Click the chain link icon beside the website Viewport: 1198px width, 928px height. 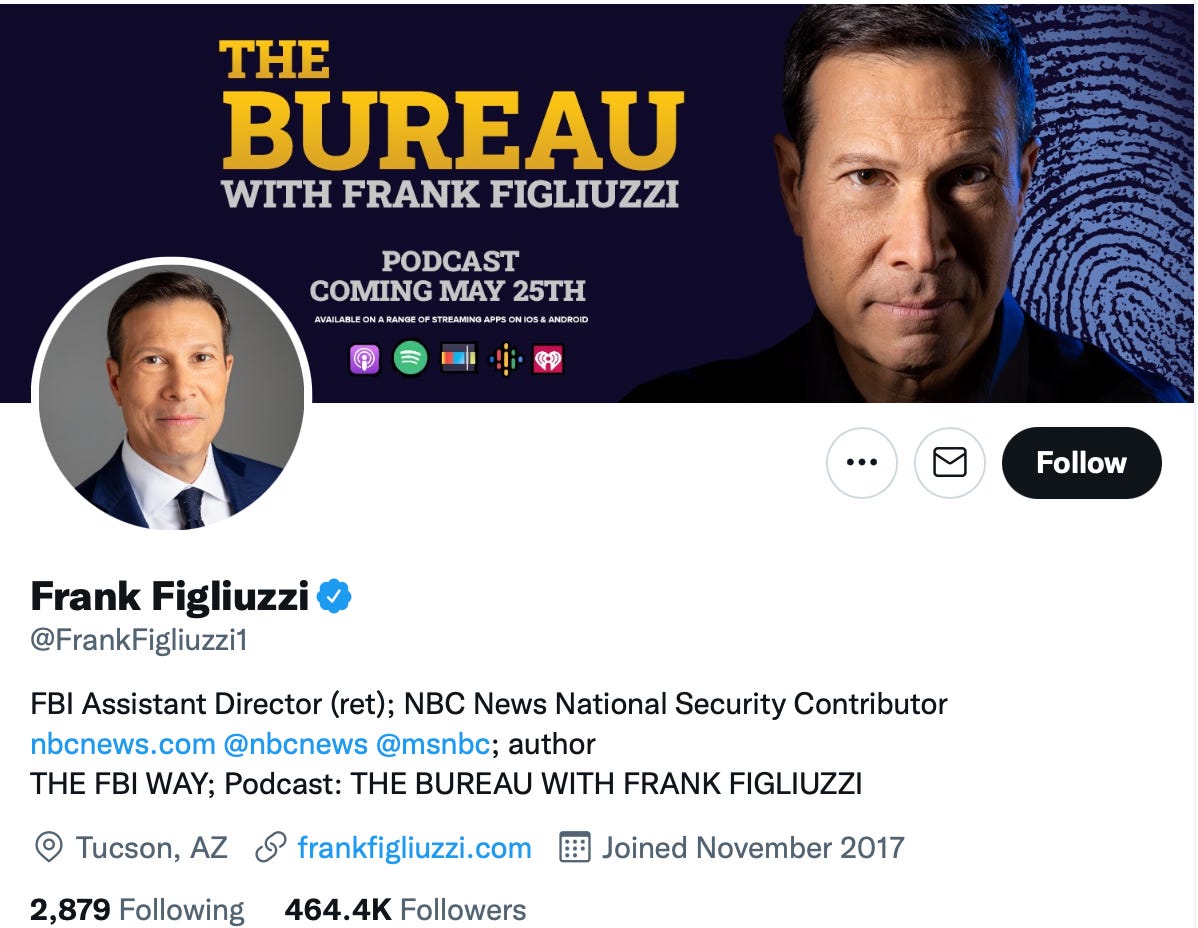[x=270, y=848]
